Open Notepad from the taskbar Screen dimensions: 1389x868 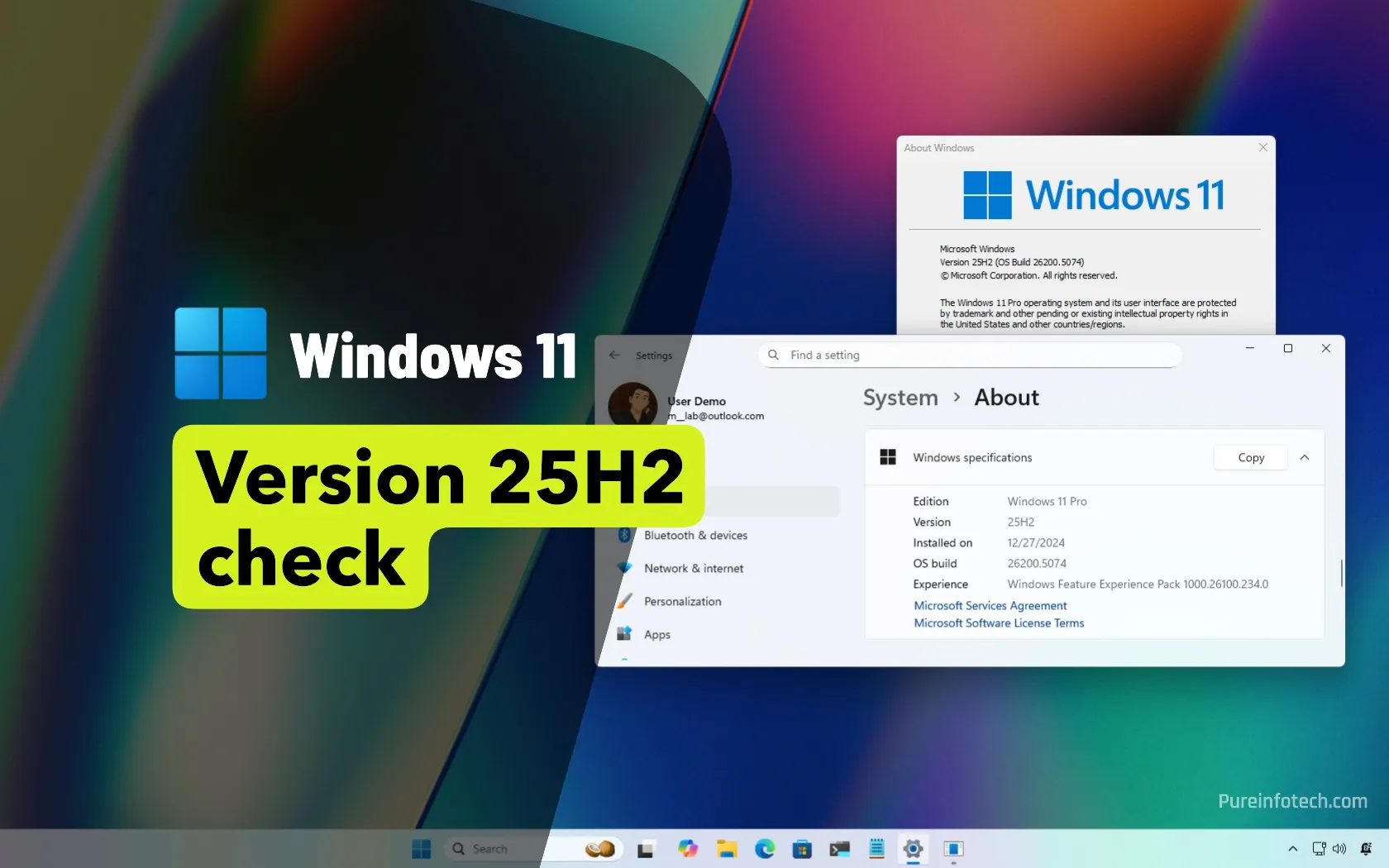click(876, 848)
